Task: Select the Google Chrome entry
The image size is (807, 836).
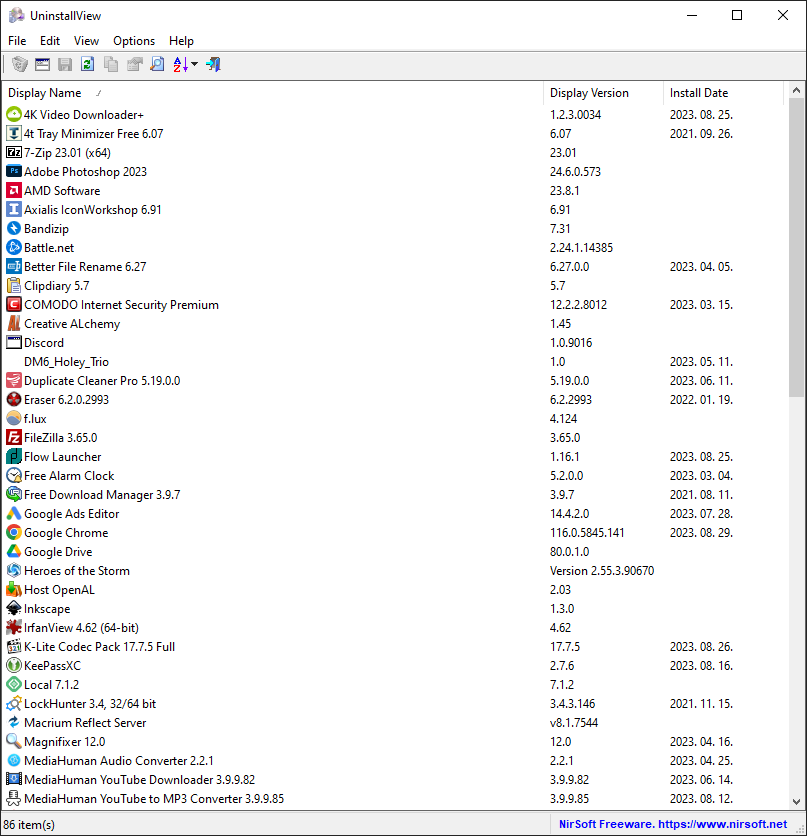Action: click(394, 533)
